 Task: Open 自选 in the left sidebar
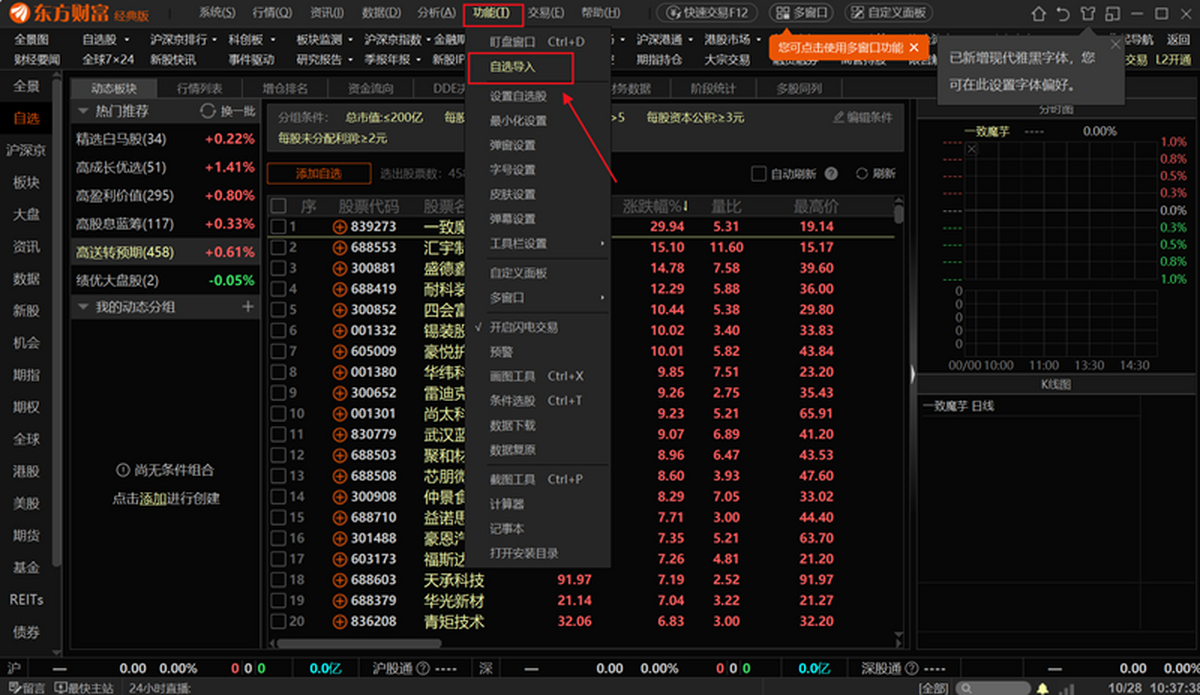26,119
